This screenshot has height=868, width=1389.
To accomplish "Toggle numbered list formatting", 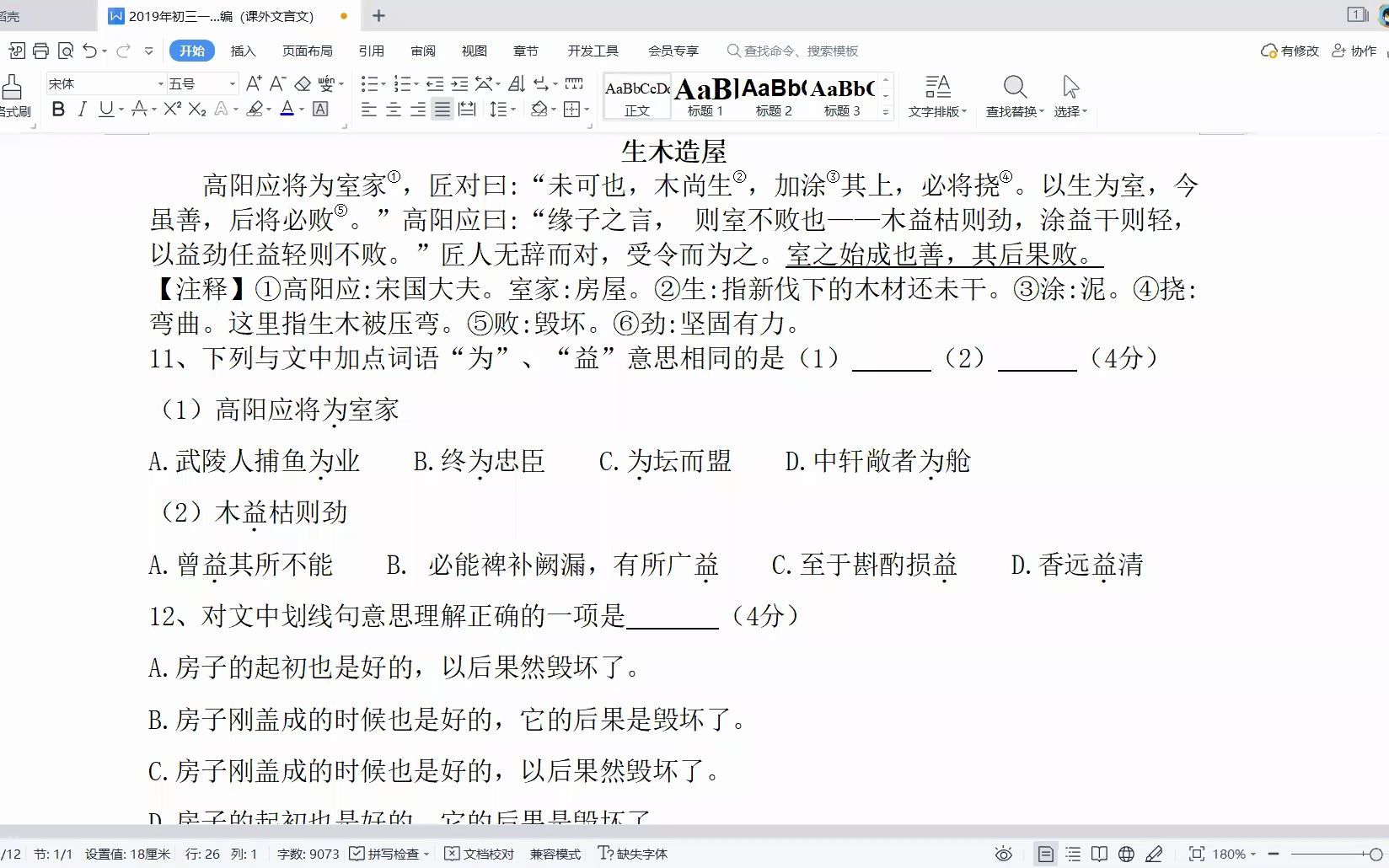I will 402,83.
